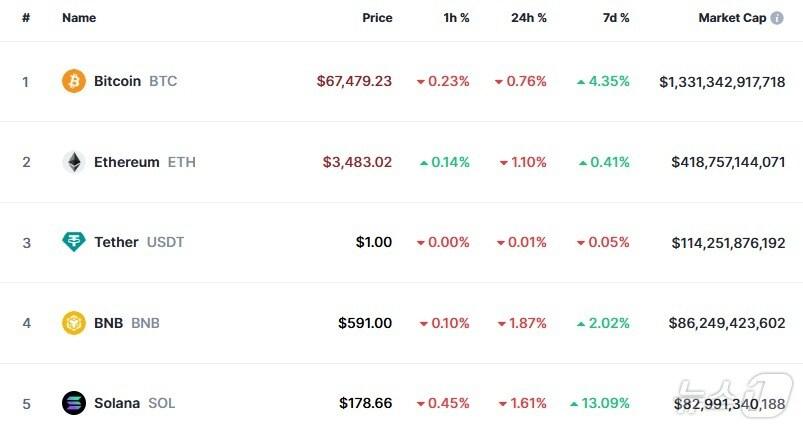Screen dimensions: 803x430
Task: Open the Ethereum name link
Action: (126, 162)
